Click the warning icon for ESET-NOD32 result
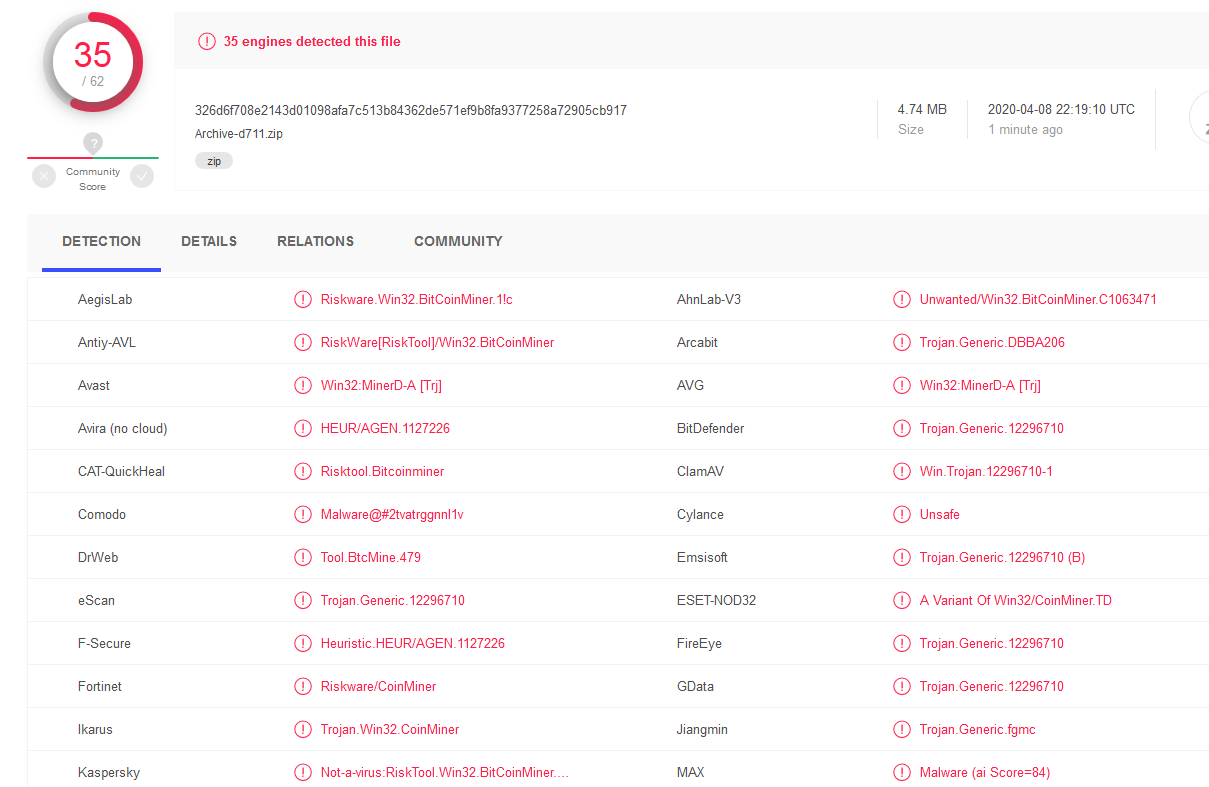 (x=902, y=600)
